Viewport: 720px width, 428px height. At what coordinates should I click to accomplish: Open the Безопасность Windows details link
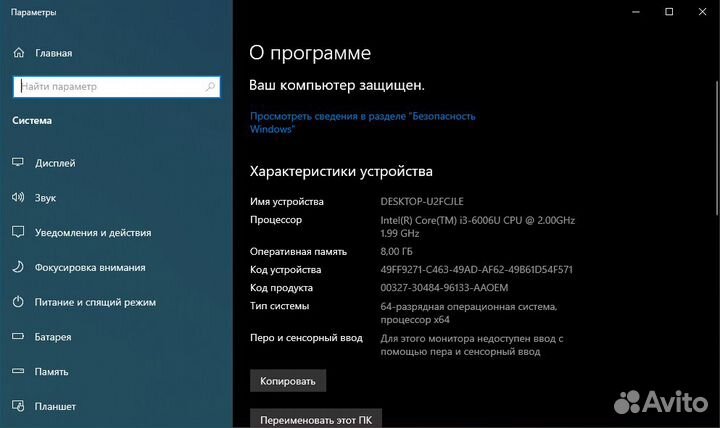[362, 123]
